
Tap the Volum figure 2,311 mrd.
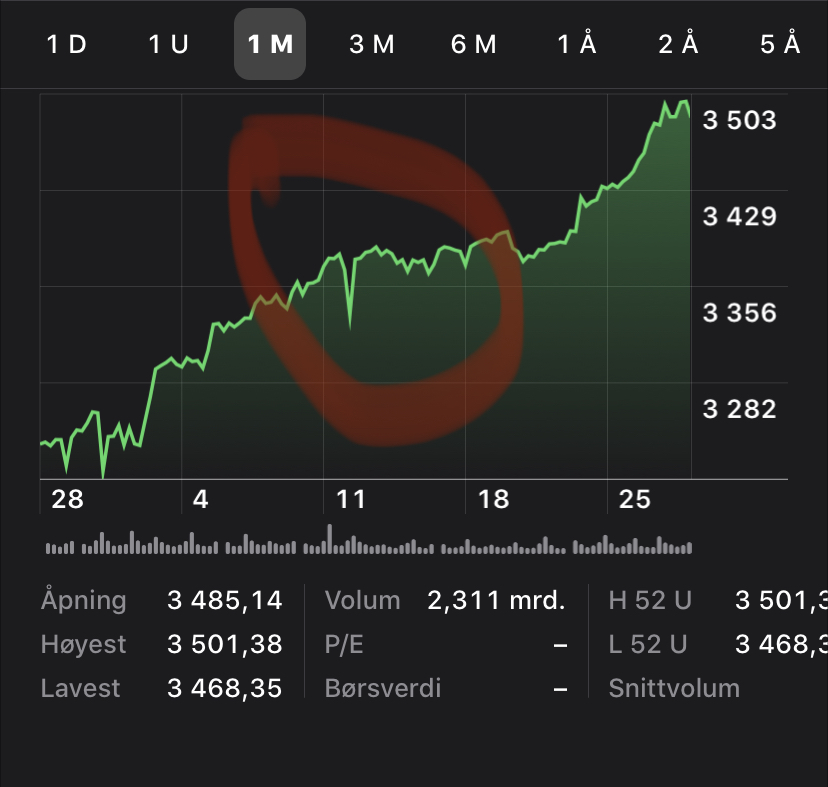(x=496, y=601)
